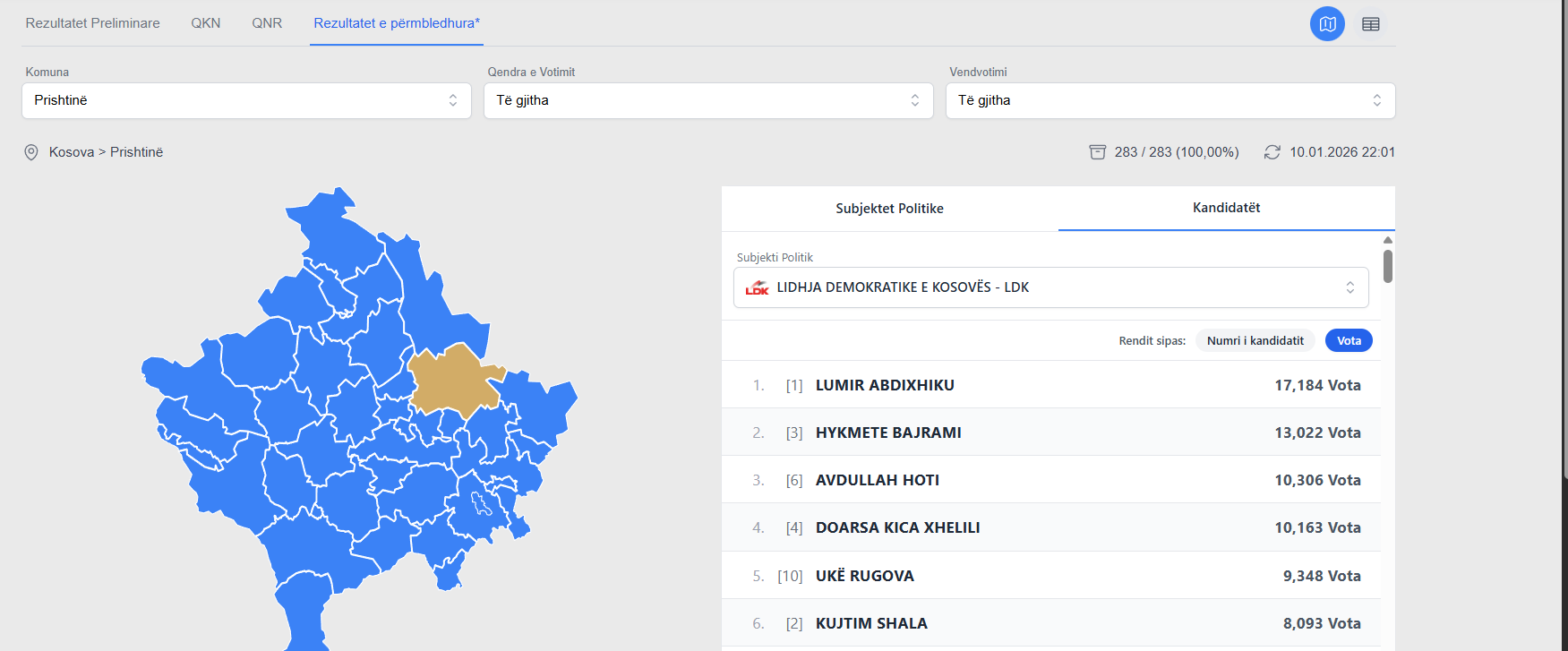Viewport: 1568px width, 651px height.
Task: Switch to map view icon
Action: tap(1327, 24)
